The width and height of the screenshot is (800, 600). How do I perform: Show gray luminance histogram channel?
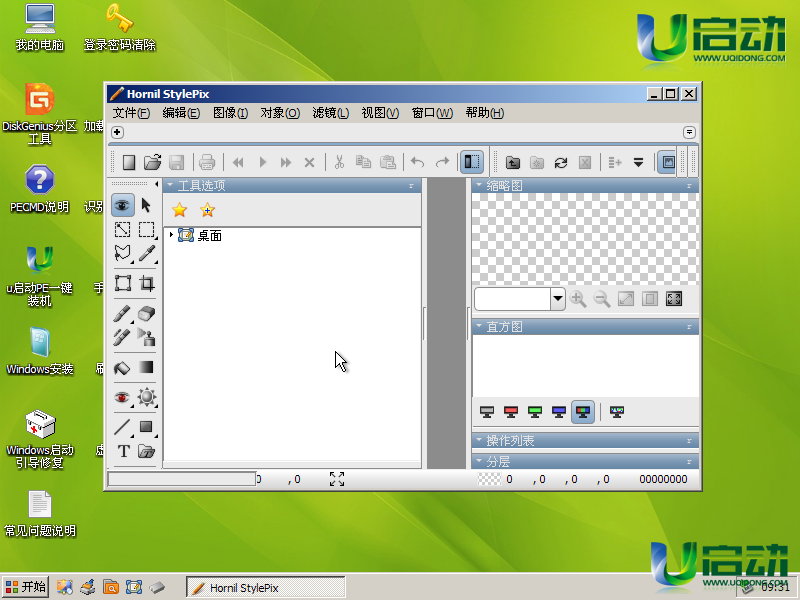[x=487, y=412]
